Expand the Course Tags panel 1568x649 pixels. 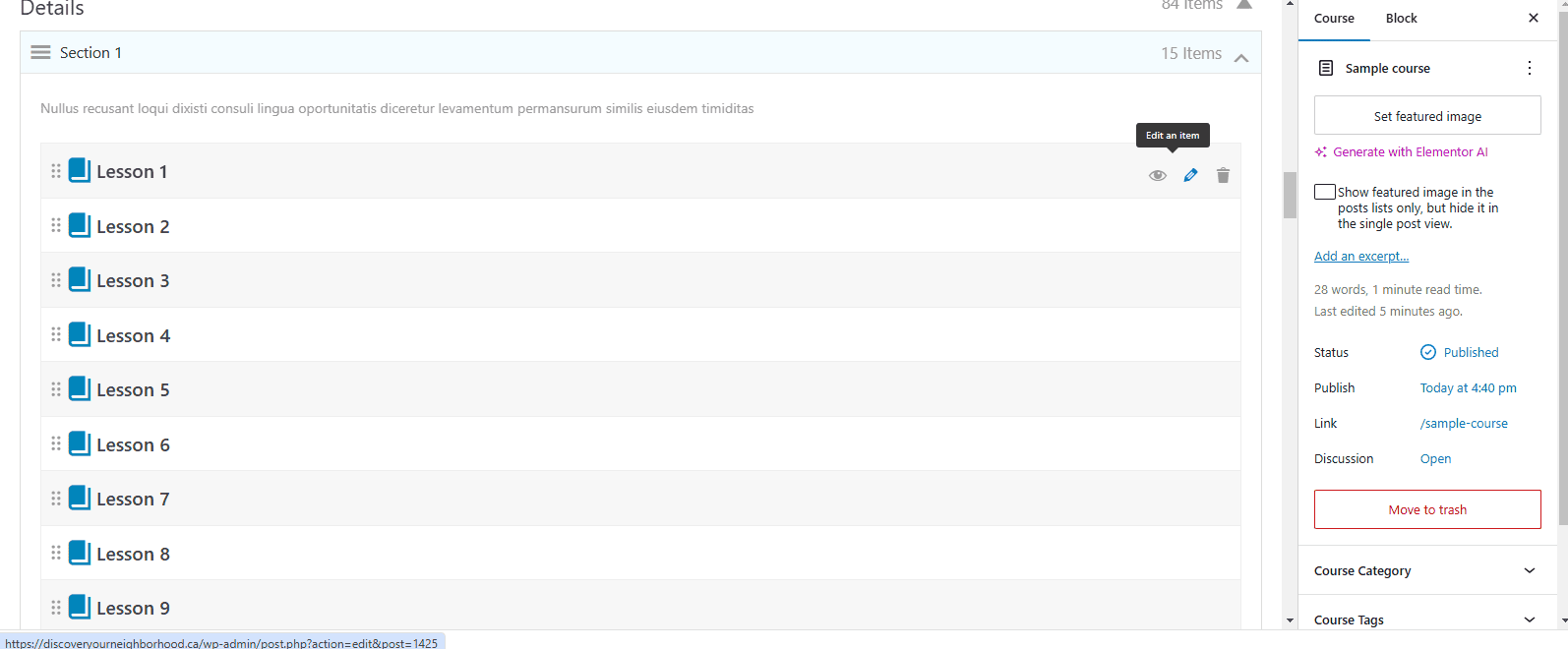[x=1529, y=619]
